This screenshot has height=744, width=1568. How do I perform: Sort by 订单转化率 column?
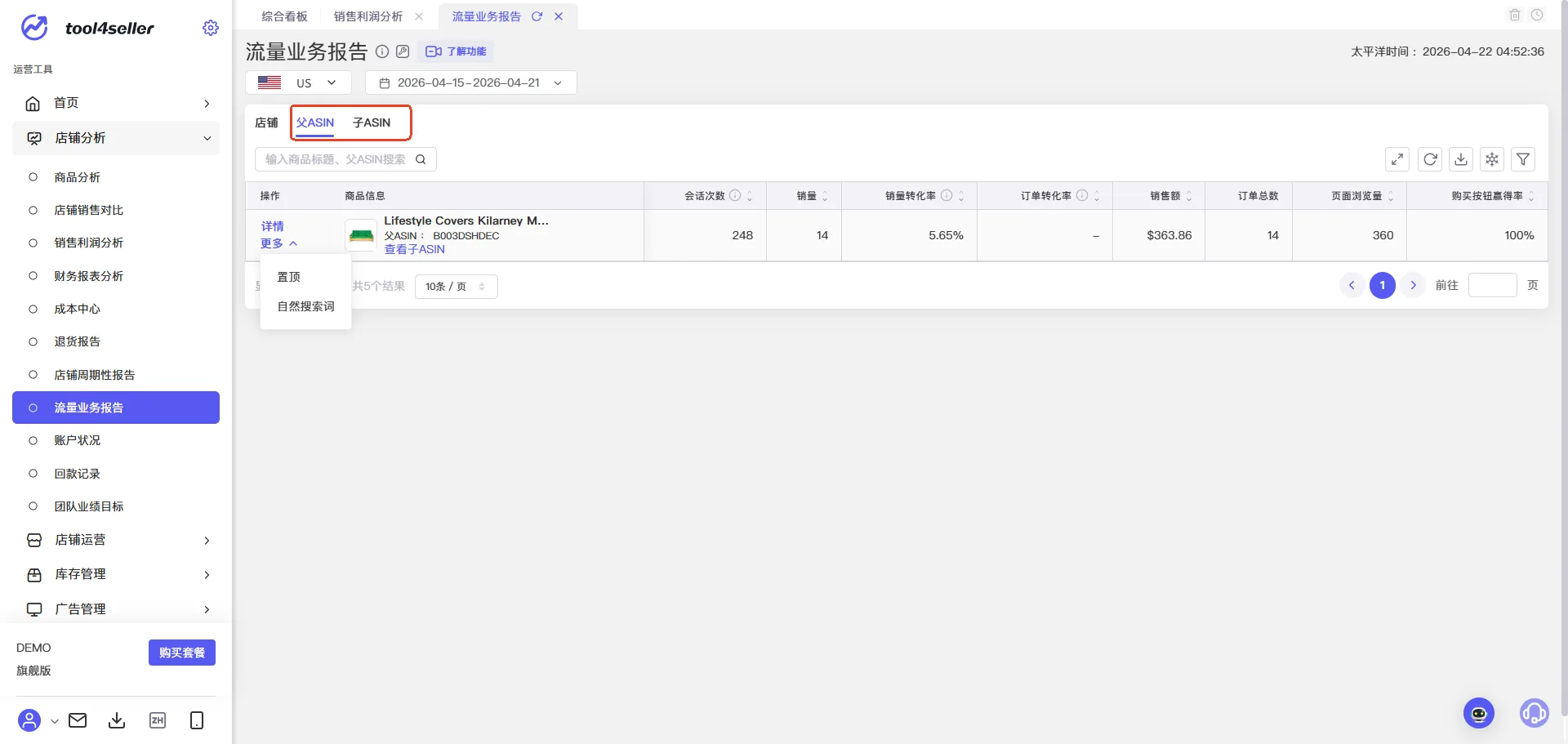(x=1097, y=196)
